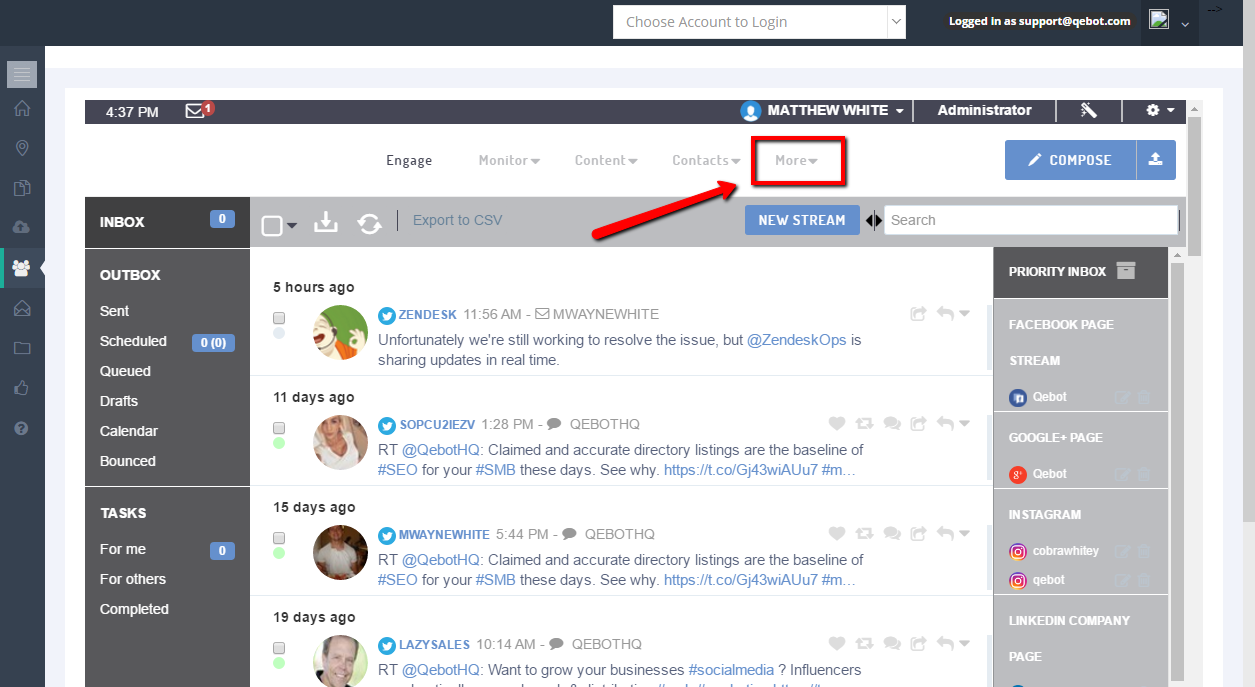
Task: Click the heart icon on SOPCU2IEZV tweet
Action: pos(837,424)
